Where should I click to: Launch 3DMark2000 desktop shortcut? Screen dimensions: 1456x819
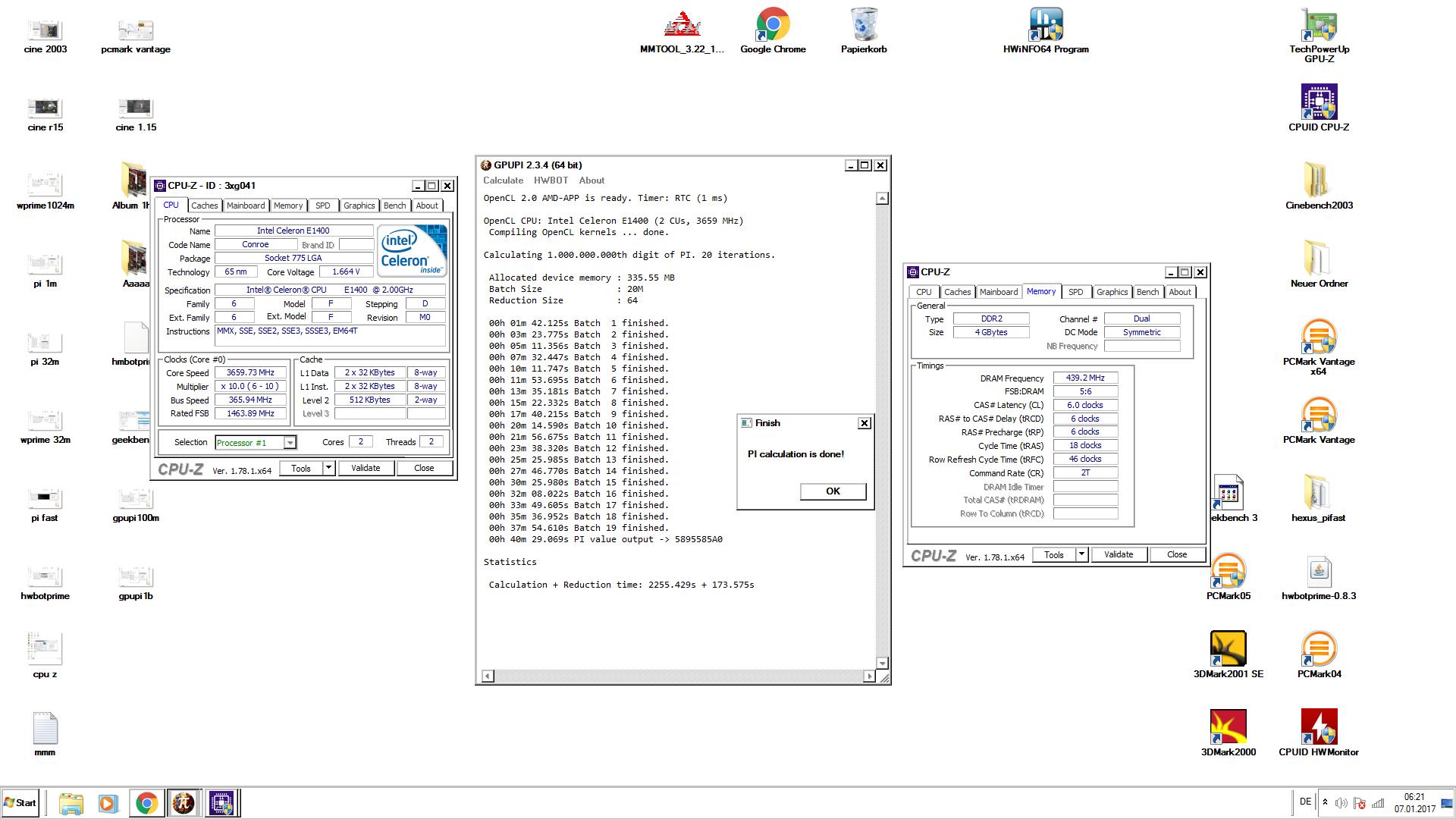click(x=1228, y=733)
